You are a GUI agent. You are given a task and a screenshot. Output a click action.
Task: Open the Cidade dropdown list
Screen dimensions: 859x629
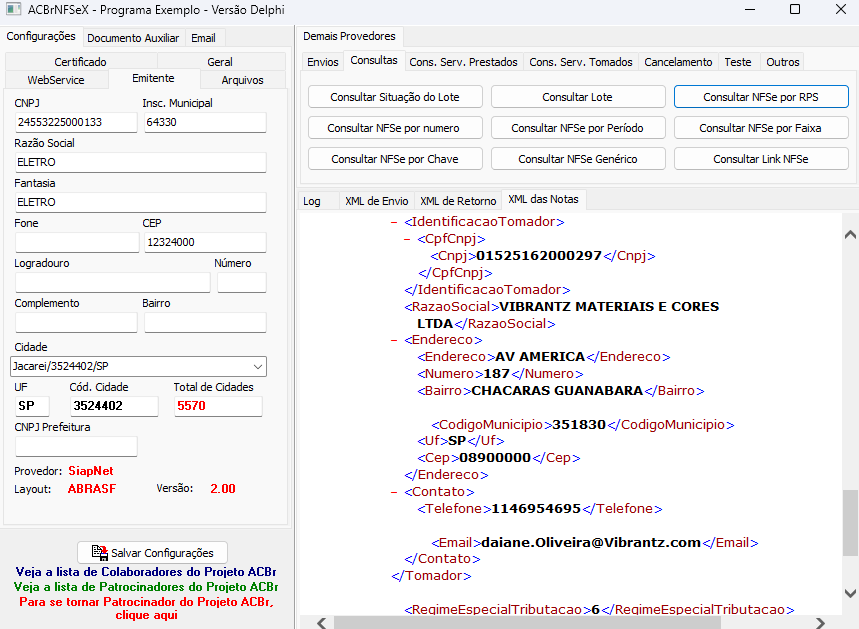[x=257, y=367]
